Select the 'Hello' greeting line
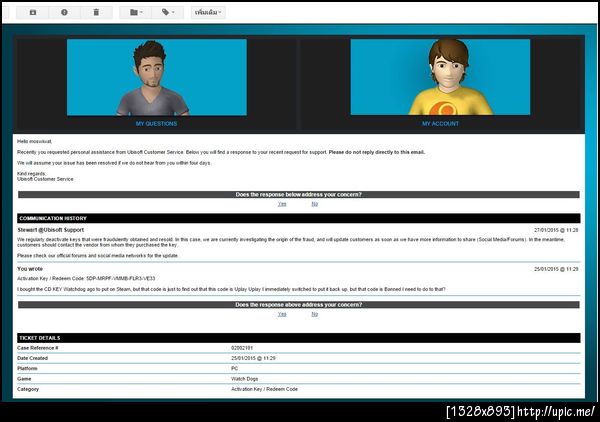Viewport: 600px width, 422px height. coord(34,142)
